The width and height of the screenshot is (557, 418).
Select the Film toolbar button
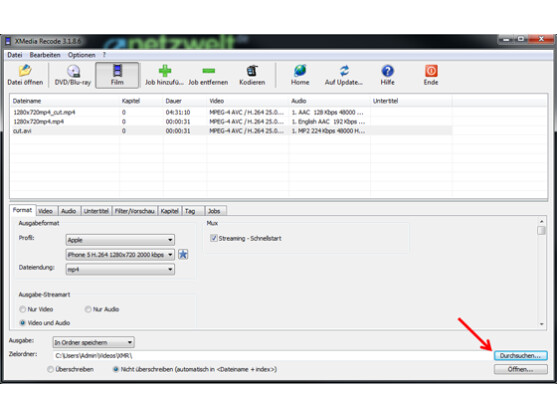click(x=117, y=75)
